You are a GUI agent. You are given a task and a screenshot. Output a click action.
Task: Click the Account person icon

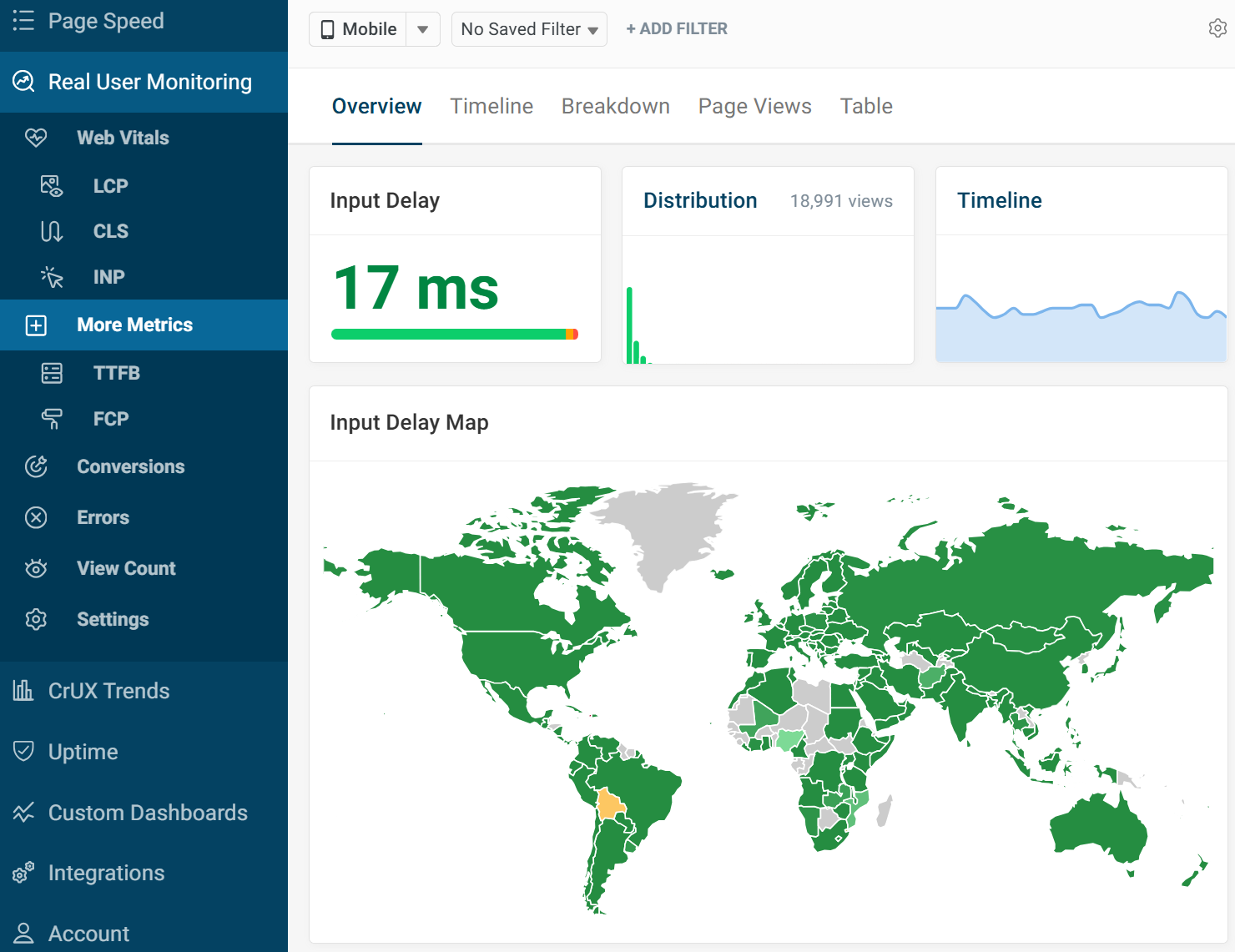pos(23,934)
